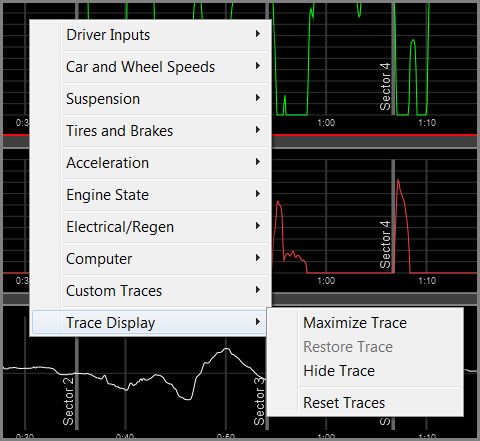Click Sector 2 marker on white trace
Viewport: 480px width, 441px height.
pyautogui.click(x=68, y=401)
